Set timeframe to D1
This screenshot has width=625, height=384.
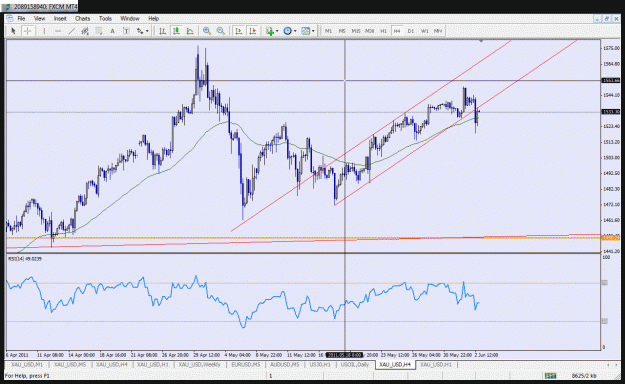click(411, 31)
